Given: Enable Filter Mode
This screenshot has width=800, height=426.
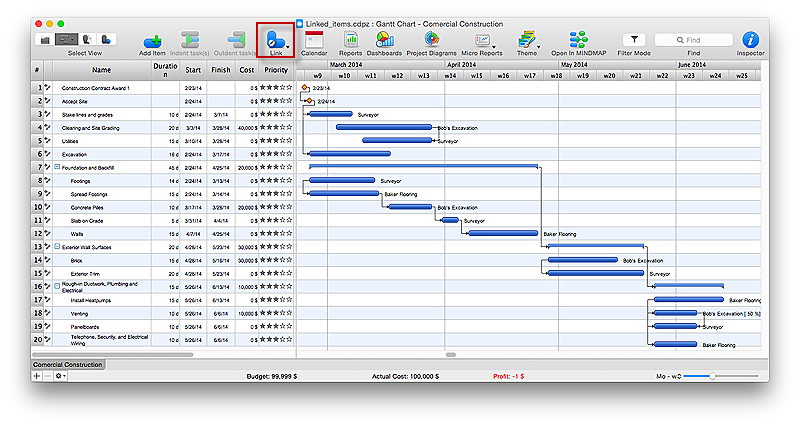Looking at the screenshot, I should [634, 39].
